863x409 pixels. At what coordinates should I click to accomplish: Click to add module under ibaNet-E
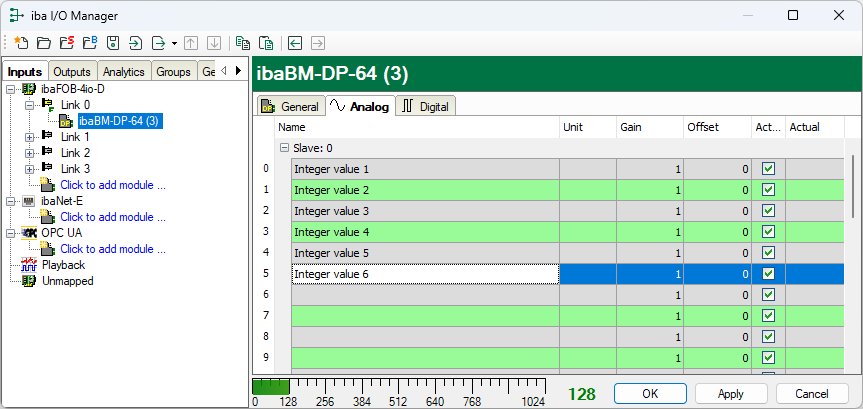(112, 217)
